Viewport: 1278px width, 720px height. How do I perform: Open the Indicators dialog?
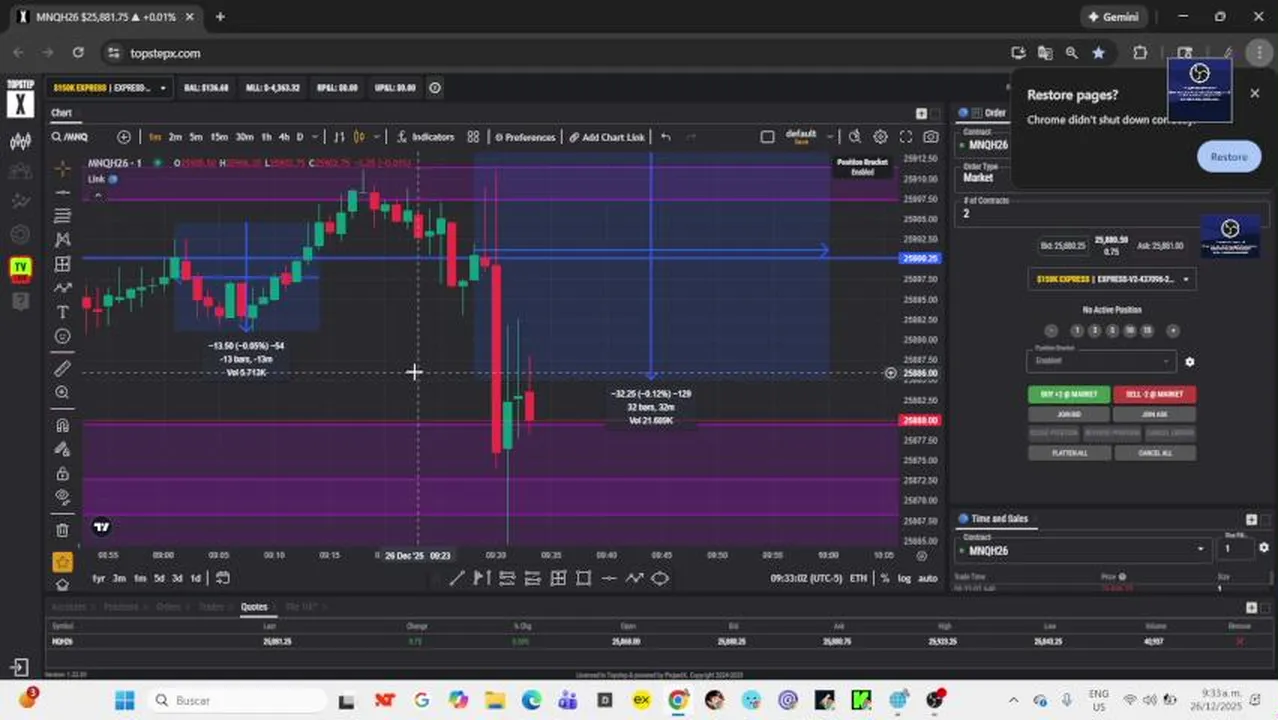(425, 137)
